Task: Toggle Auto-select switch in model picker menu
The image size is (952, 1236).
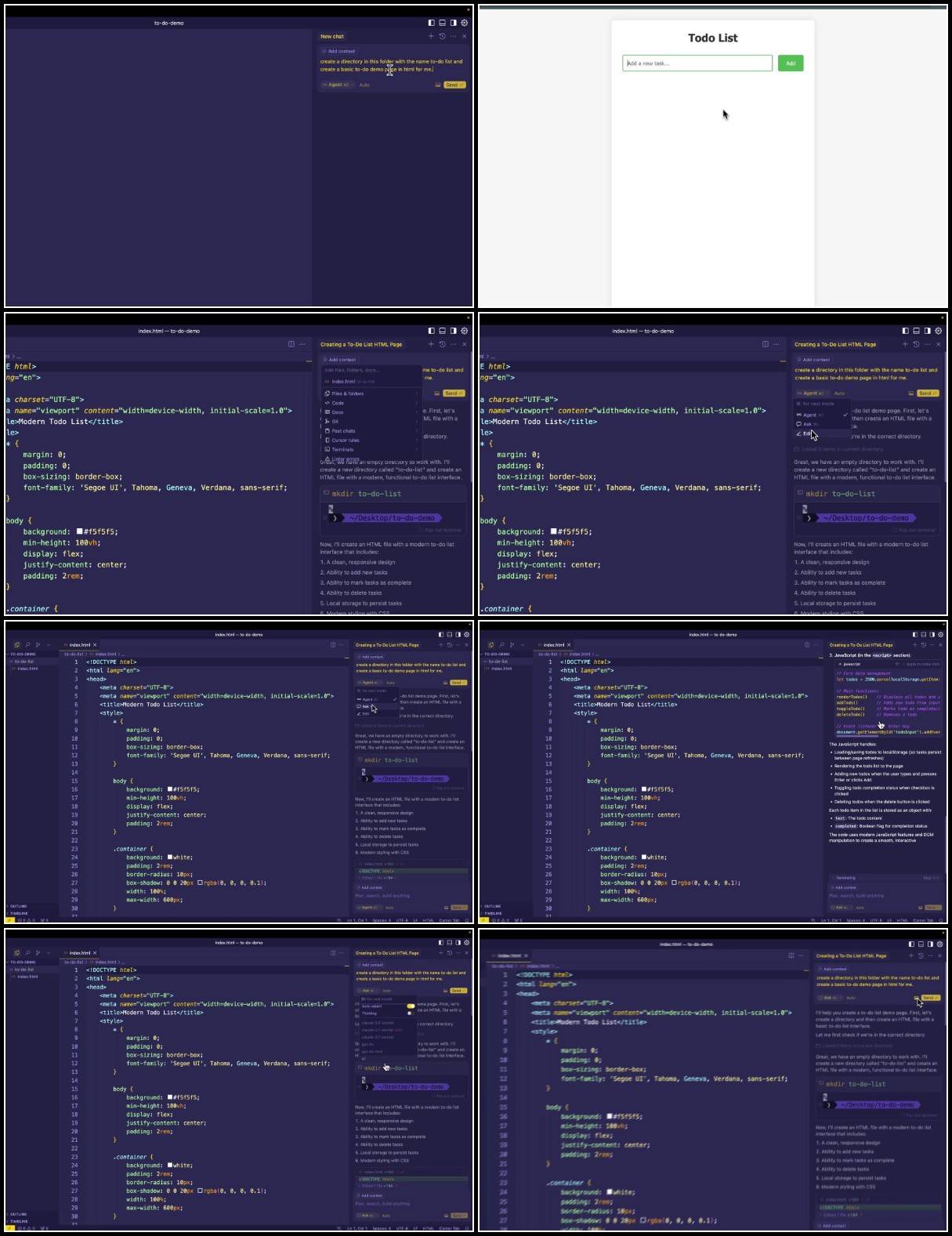Action: click(x=411, y=1006)
